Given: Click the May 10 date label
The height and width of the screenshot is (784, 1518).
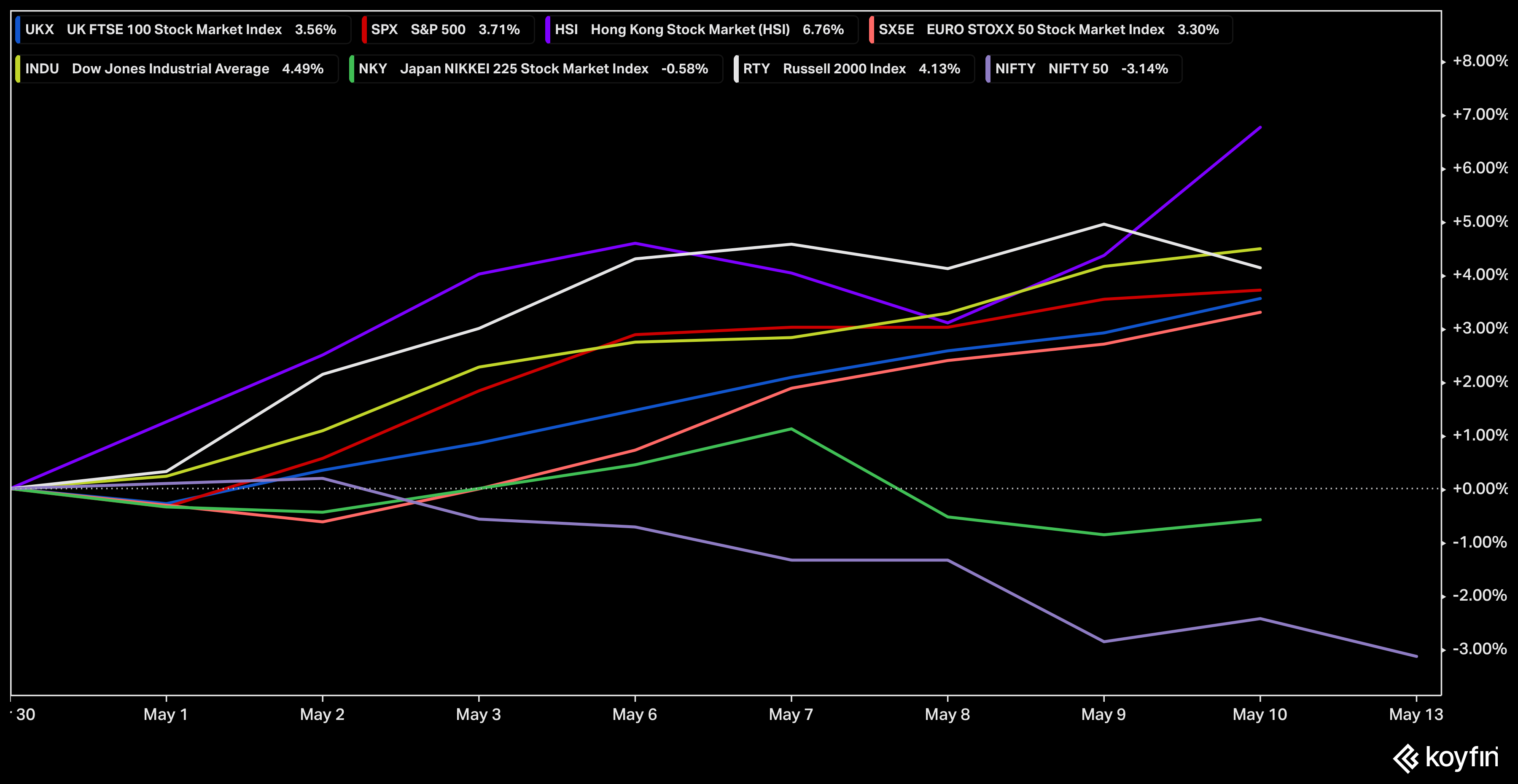Looking at the screenshot, I should (x=1260, y=714).
